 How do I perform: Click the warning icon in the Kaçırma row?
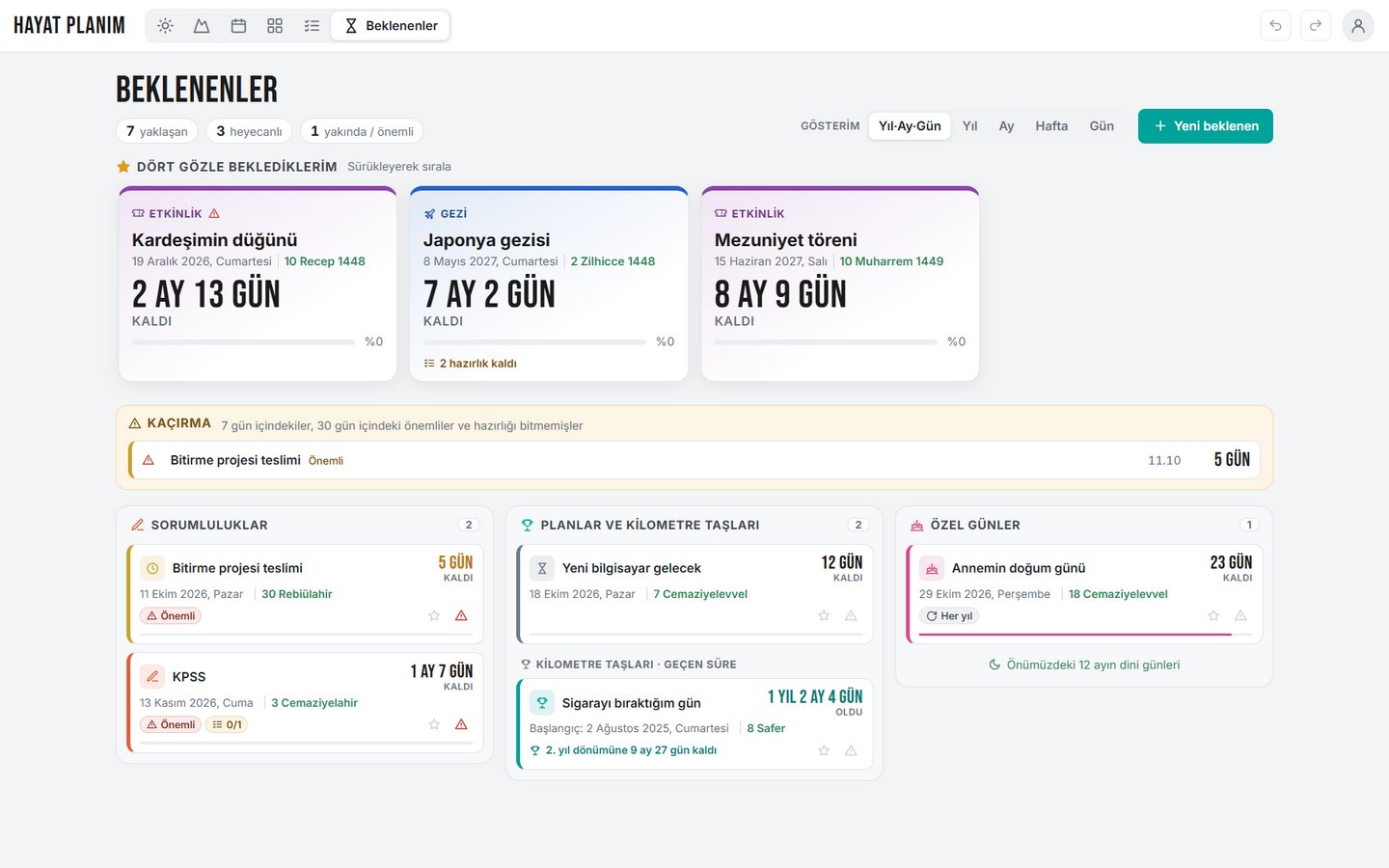[x=149, y=460]
